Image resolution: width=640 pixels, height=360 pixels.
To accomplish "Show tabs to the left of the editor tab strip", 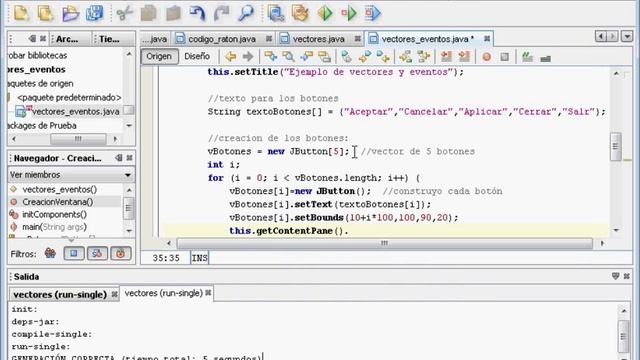I will (x=601, y=36).
